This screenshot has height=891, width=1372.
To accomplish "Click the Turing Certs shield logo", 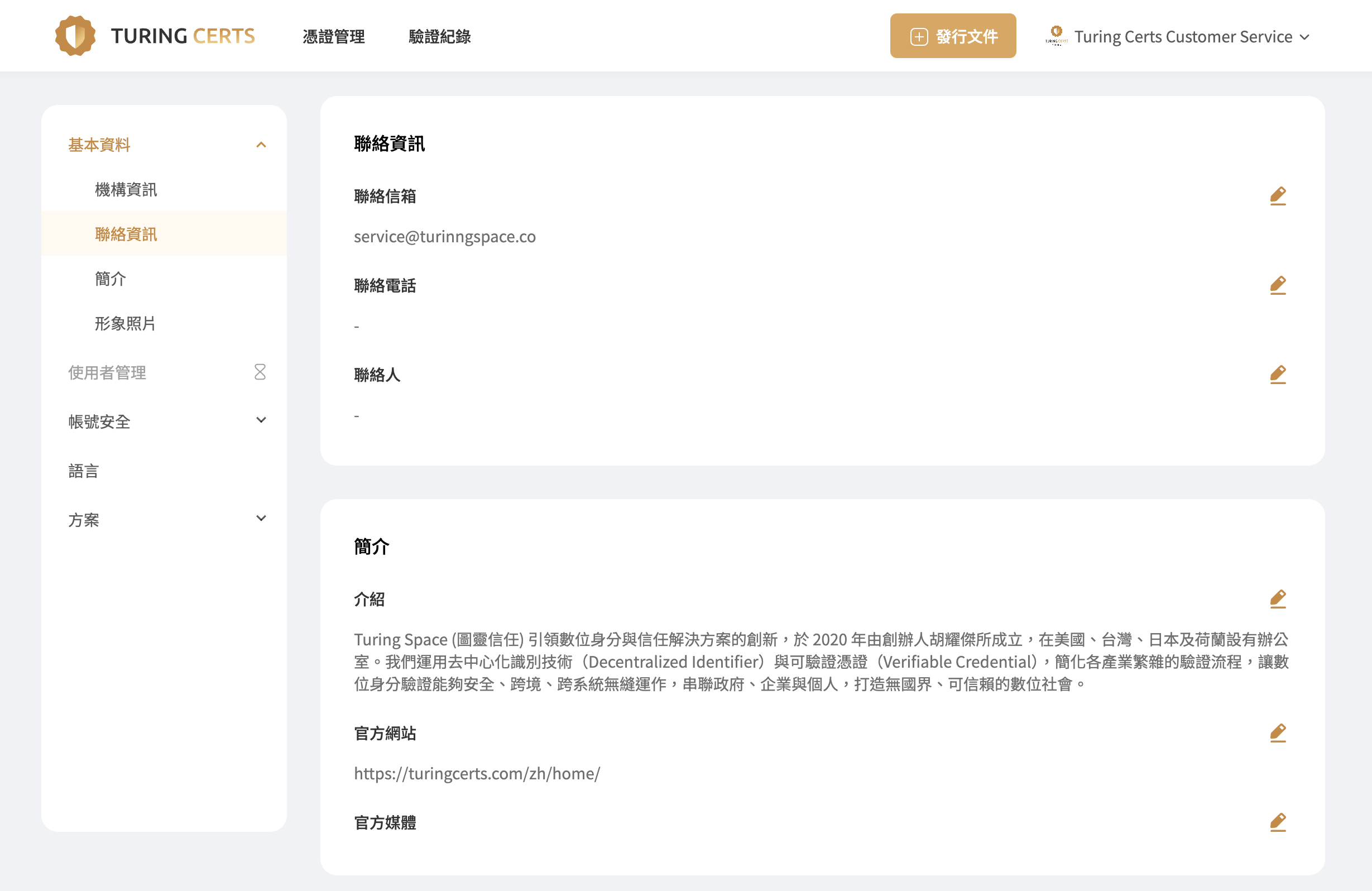I will coord(75,36).
